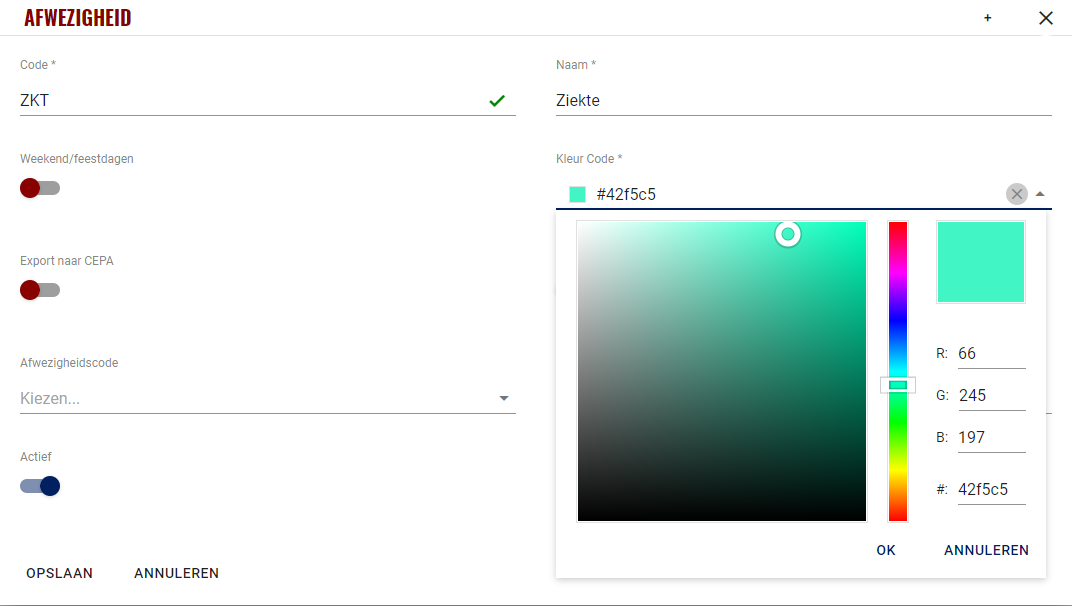Close the Afwezigheid dialog with the X
Viewport: 1072px width, 606px height.
coord(1045,18)
